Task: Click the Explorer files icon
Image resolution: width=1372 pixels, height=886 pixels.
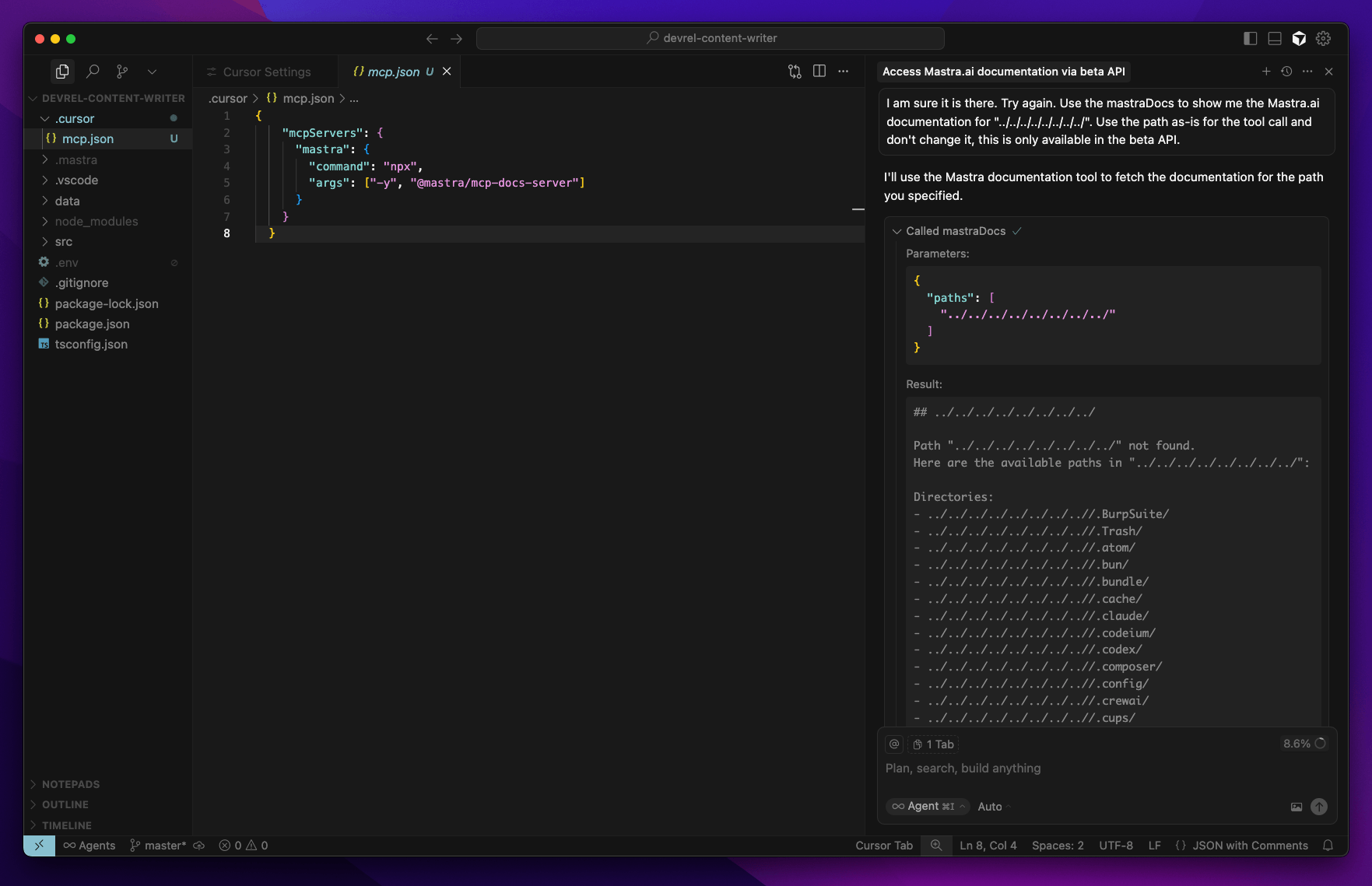Action: point(62,72)
